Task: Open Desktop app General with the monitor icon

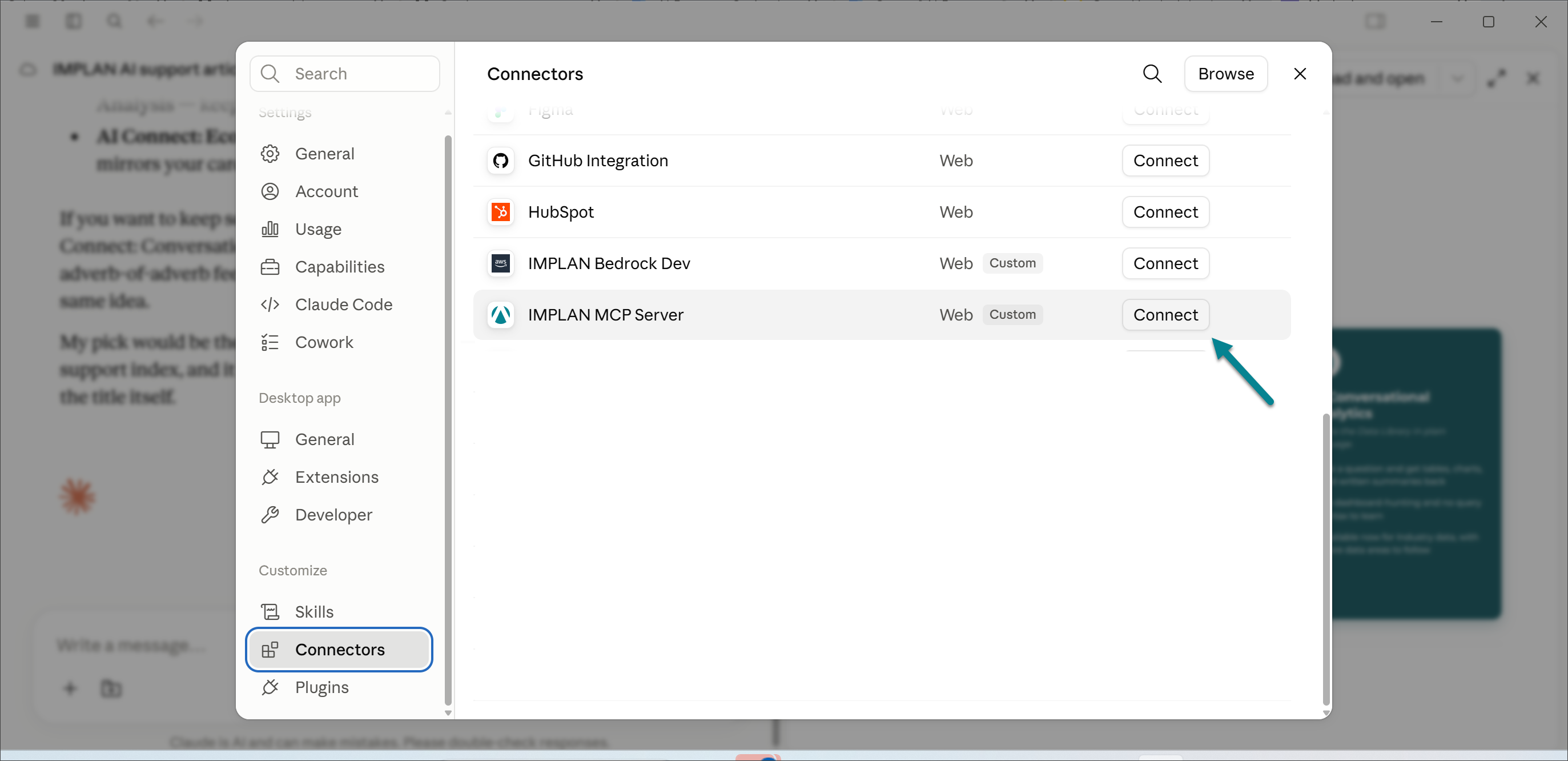Action: (339, 439)
